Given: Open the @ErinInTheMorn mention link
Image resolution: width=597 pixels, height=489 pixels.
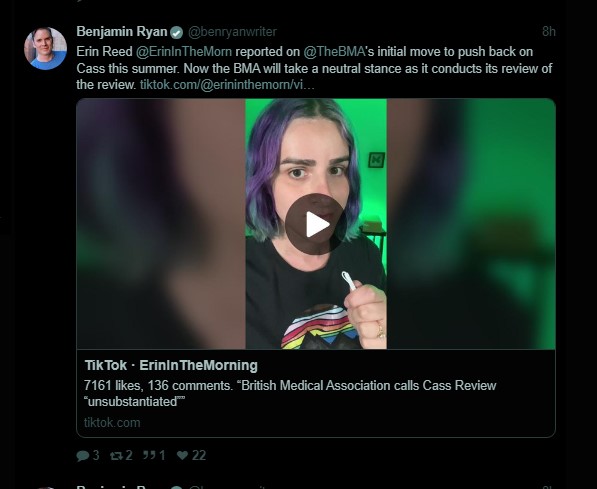Looking at the screenshot, I should point(184,52).
